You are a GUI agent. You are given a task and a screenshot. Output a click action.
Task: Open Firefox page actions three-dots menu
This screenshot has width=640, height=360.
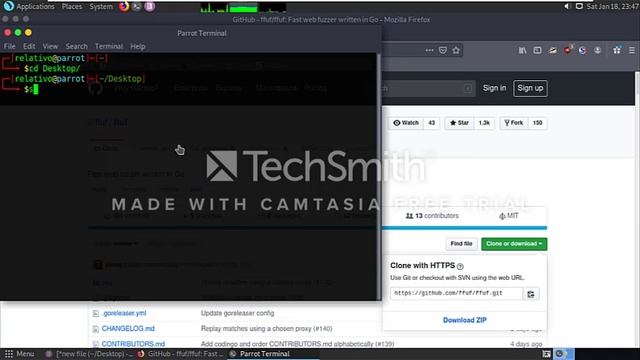tap(429, 50)
